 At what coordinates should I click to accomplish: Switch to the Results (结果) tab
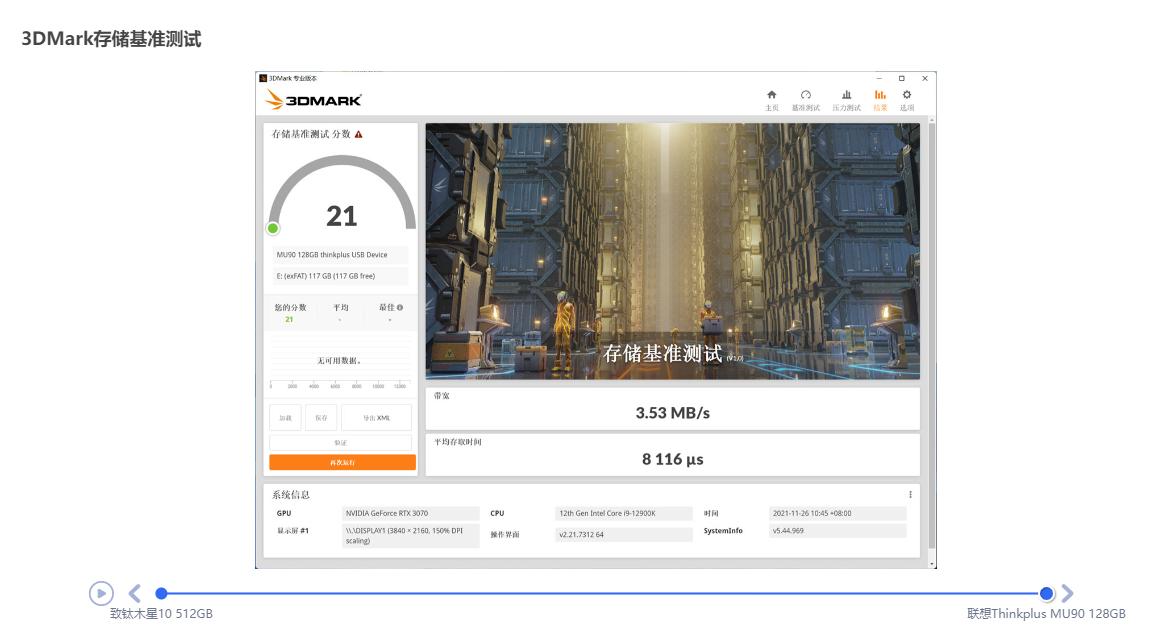[x=880, y=98]
